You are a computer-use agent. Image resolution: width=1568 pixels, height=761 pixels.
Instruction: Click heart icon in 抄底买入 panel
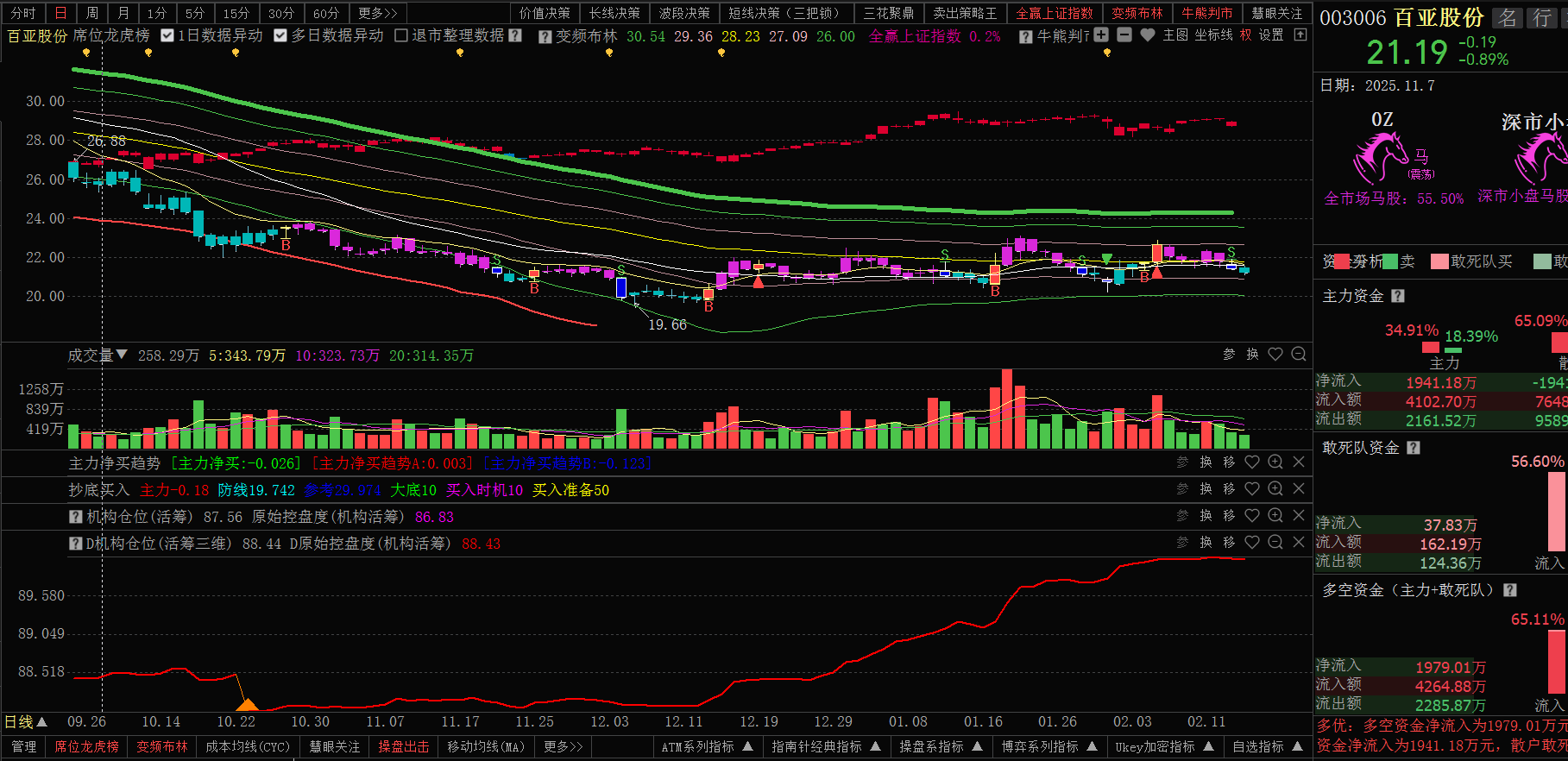[1252, 489]
